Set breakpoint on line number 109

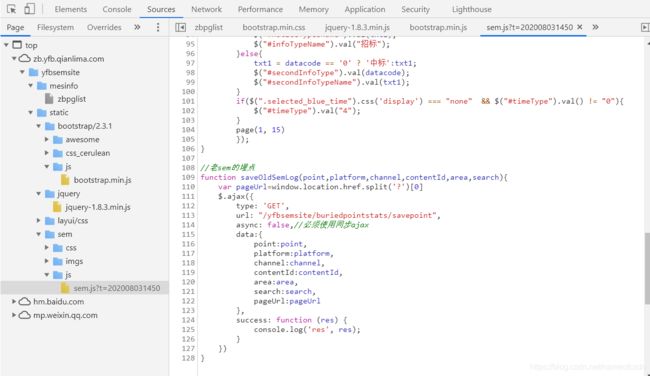188,177
